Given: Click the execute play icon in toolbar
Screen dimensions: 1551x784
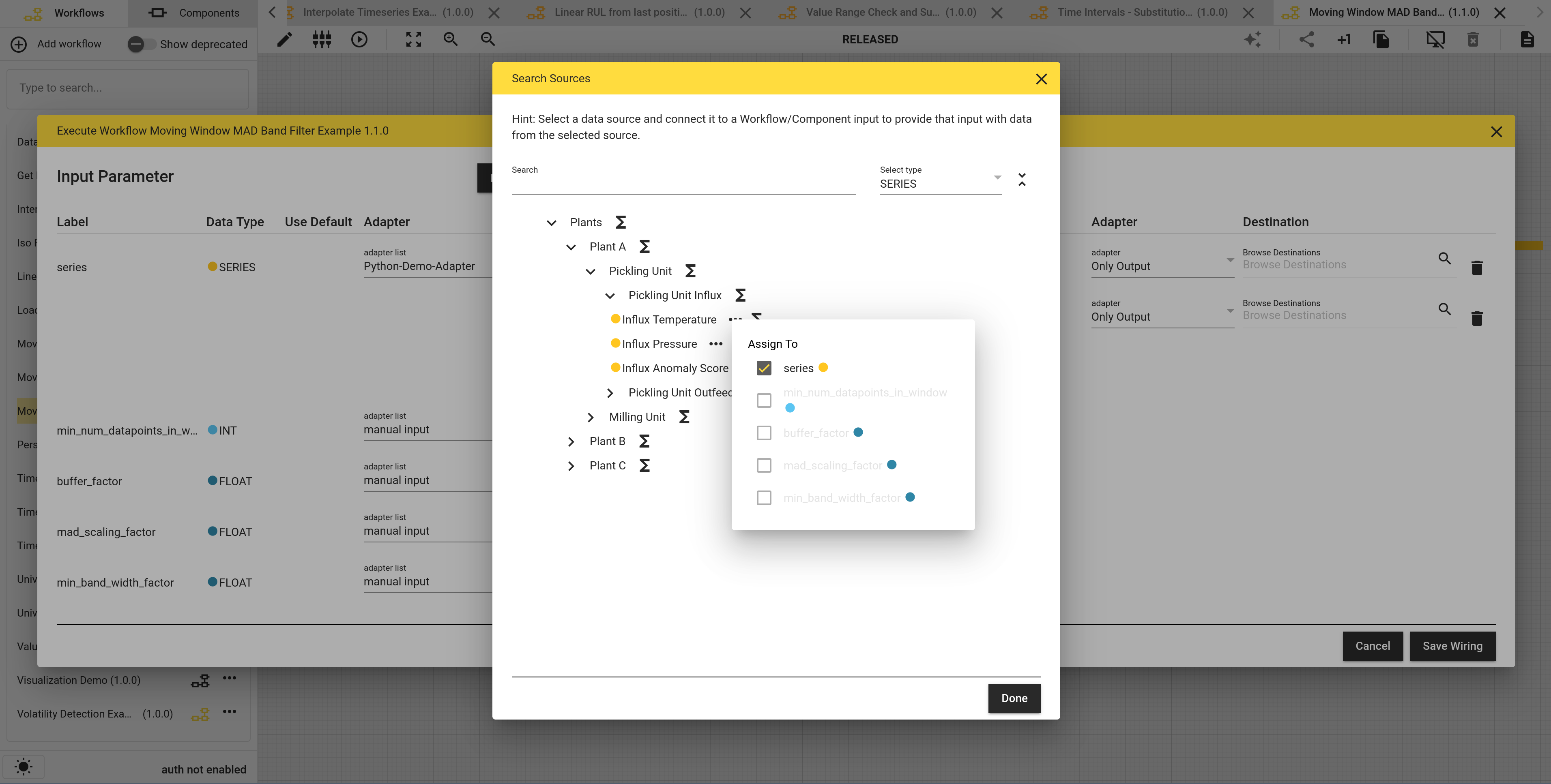Looking at the screenshot, I should click(x=359, y=40).
